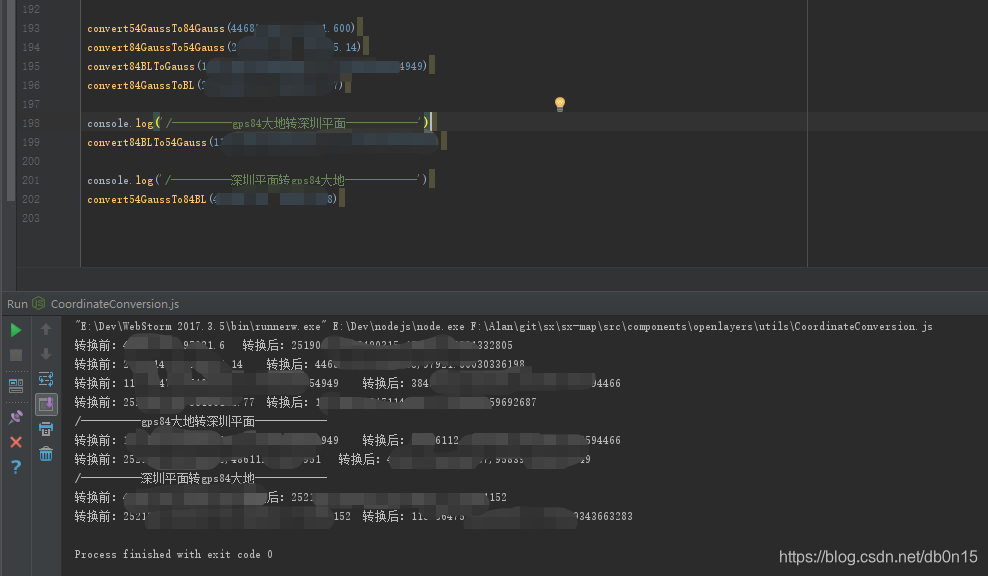Screen dimensions: 988x576
Task: Click console output line ending 59692687
Action: [306, 402]
